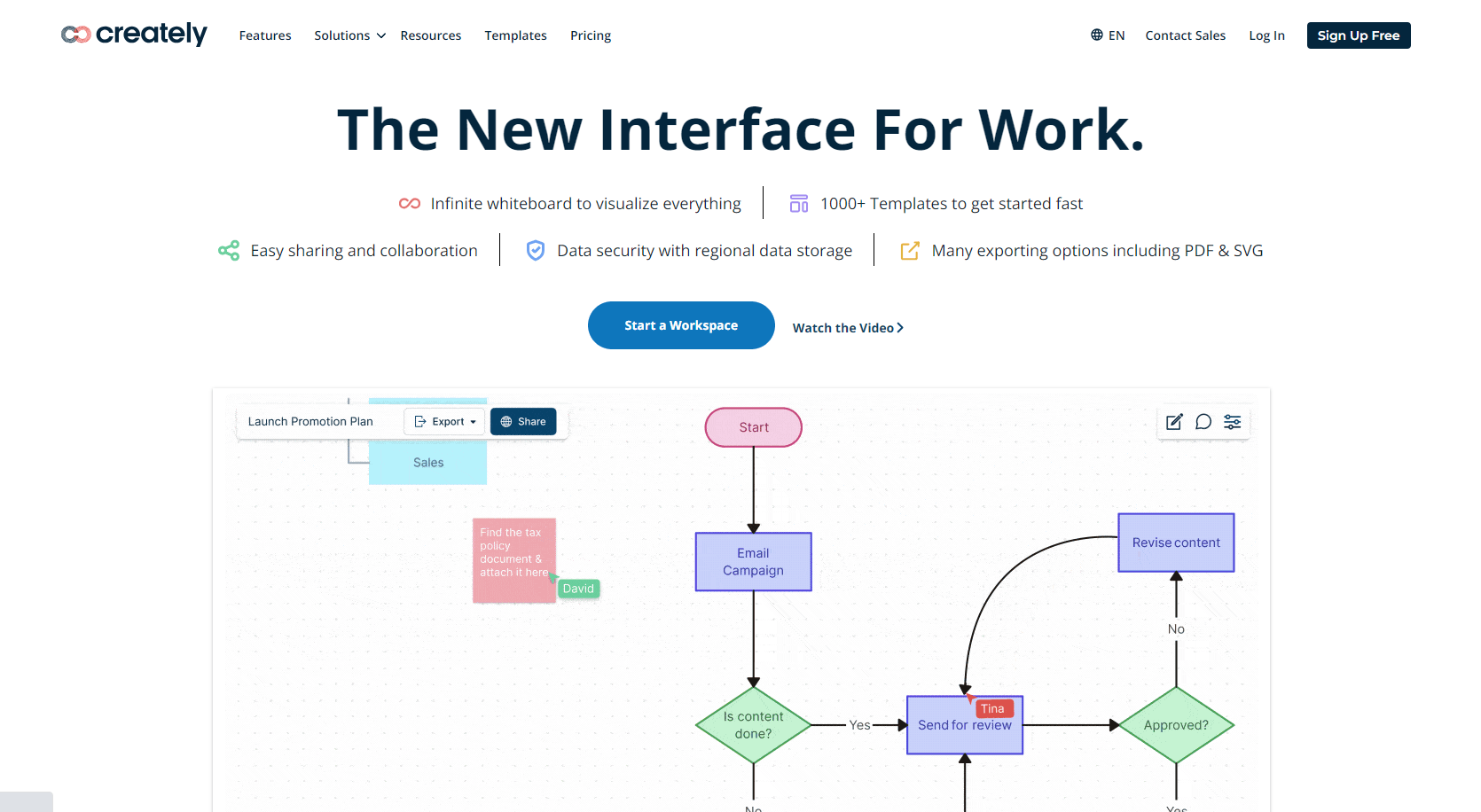Select the Is content done? diamond
Viewport: 1481px width, 812px height.
754,725
